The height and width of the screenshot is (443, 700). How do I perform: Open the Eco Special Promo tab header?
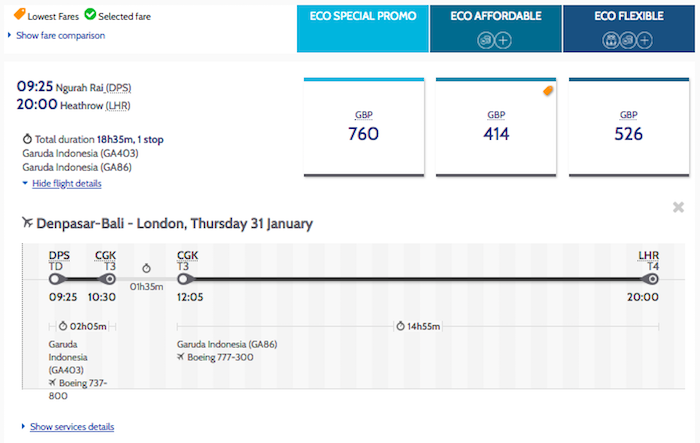[x=362, y=29]
